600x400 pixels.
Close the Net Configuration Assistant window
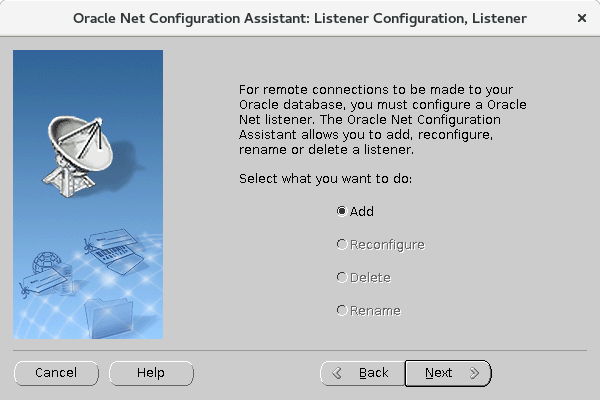click(x=582, y=18)
